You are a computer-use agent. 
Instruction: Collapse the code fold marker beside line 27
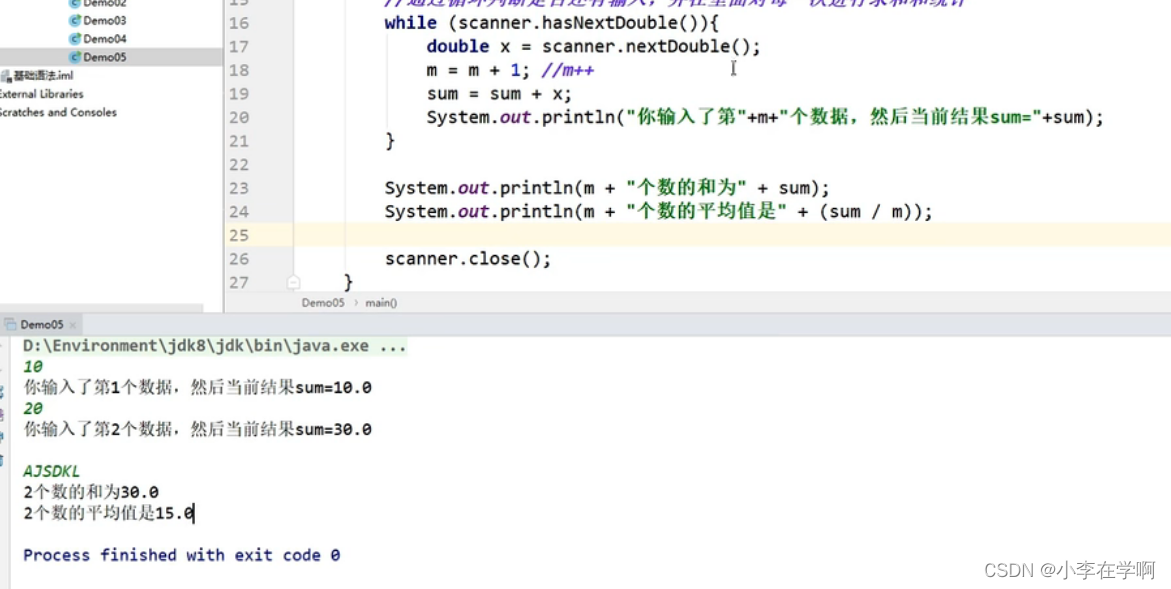coord(293,283)
